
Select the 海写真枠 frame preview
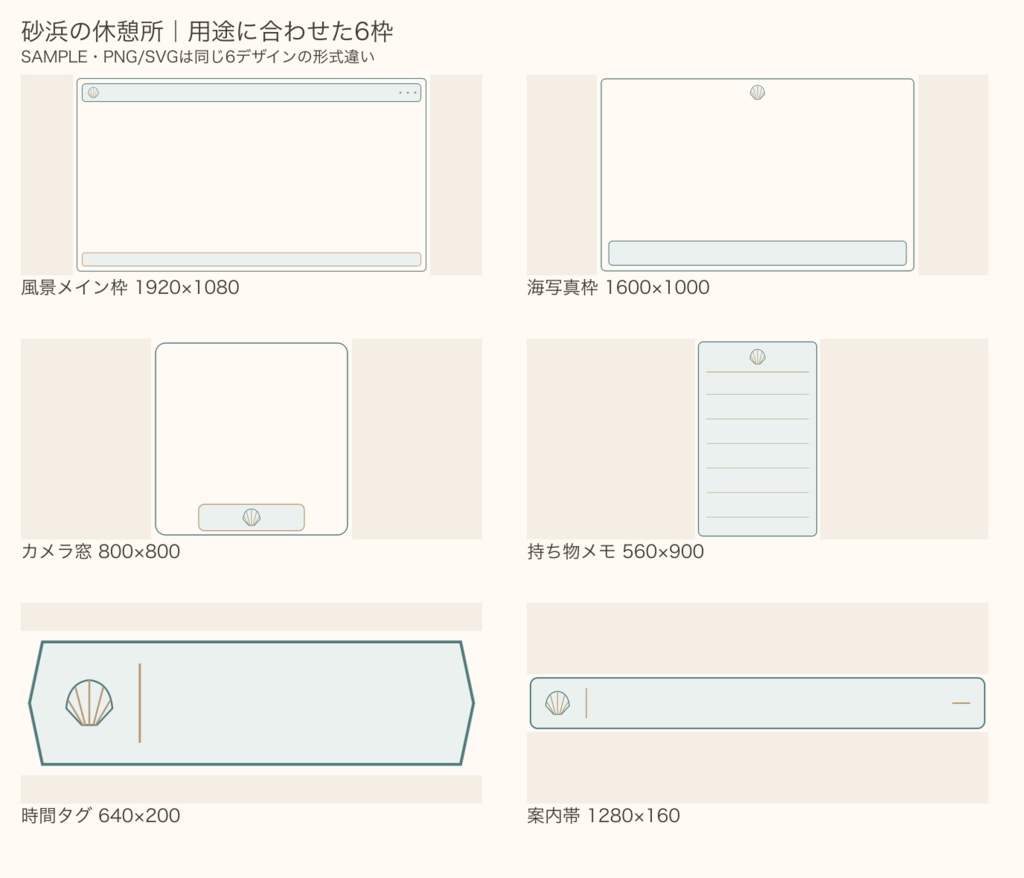coord(758,175)
